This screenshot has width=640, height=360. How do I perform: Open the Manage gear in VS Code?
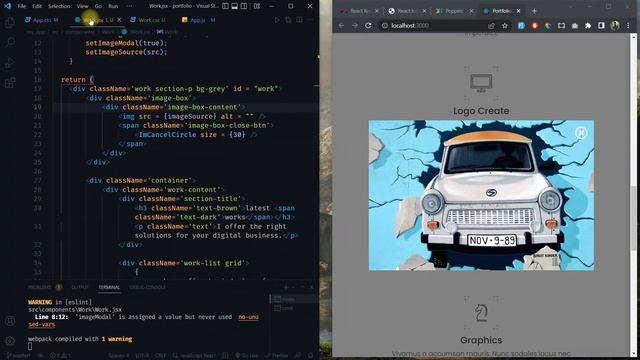pyautogui.click(x=10, y=341)
